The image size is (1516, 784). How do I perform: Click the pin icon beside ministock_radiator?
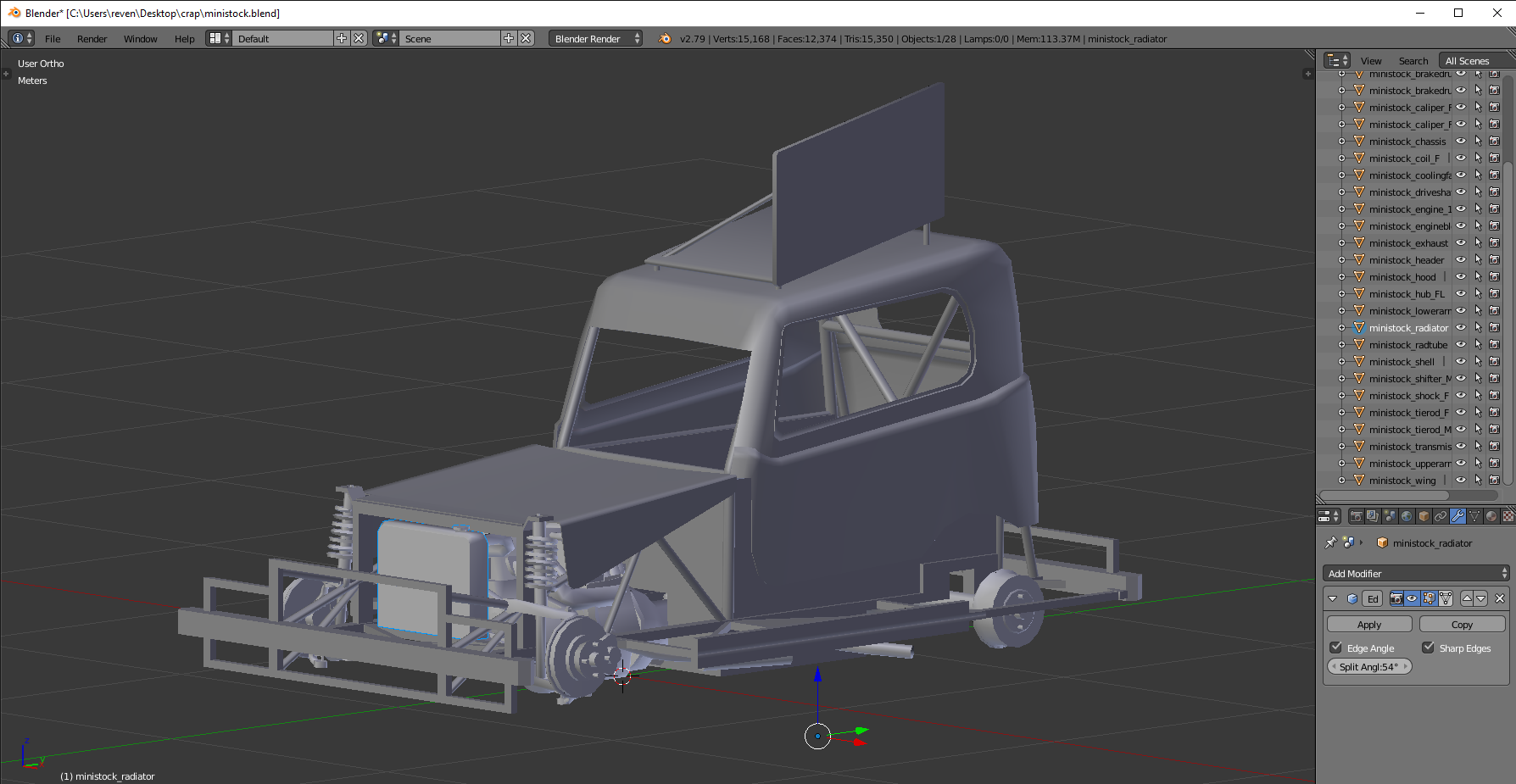(x=1330, y=542)
